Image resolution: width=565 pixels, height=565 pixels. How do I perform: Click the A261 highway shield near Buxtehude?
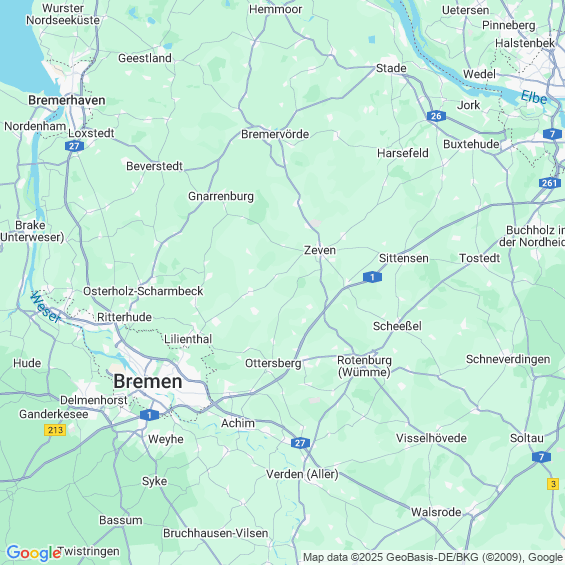(x=550, y=183)
